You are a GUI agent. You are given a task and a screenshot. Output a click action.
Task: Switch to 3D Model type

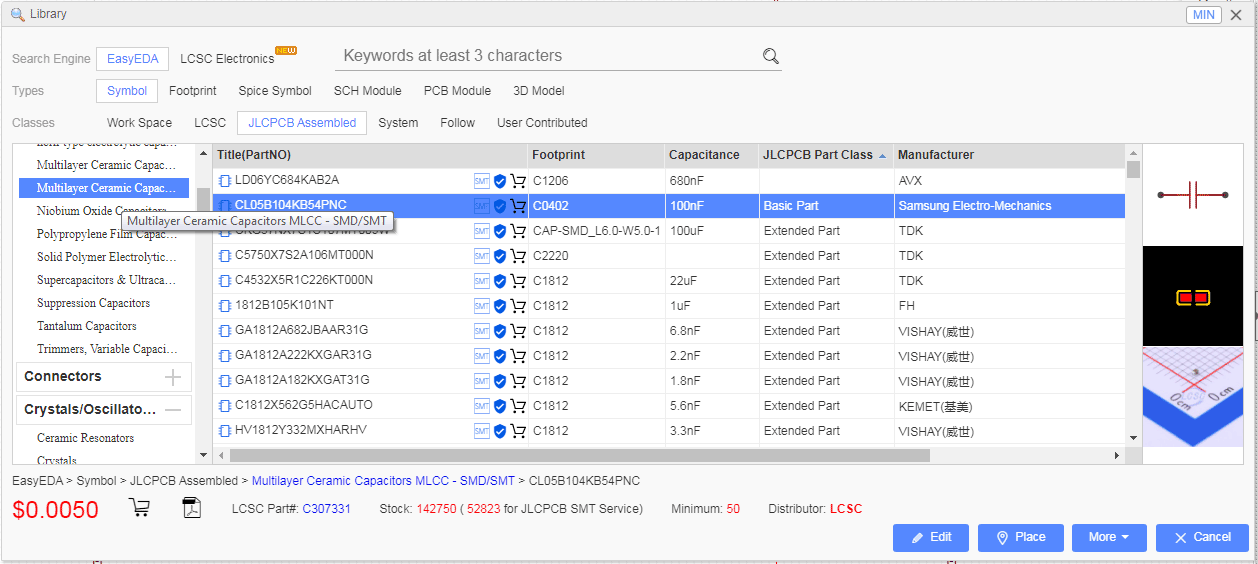pyautogui.click(x=539, y=91)
